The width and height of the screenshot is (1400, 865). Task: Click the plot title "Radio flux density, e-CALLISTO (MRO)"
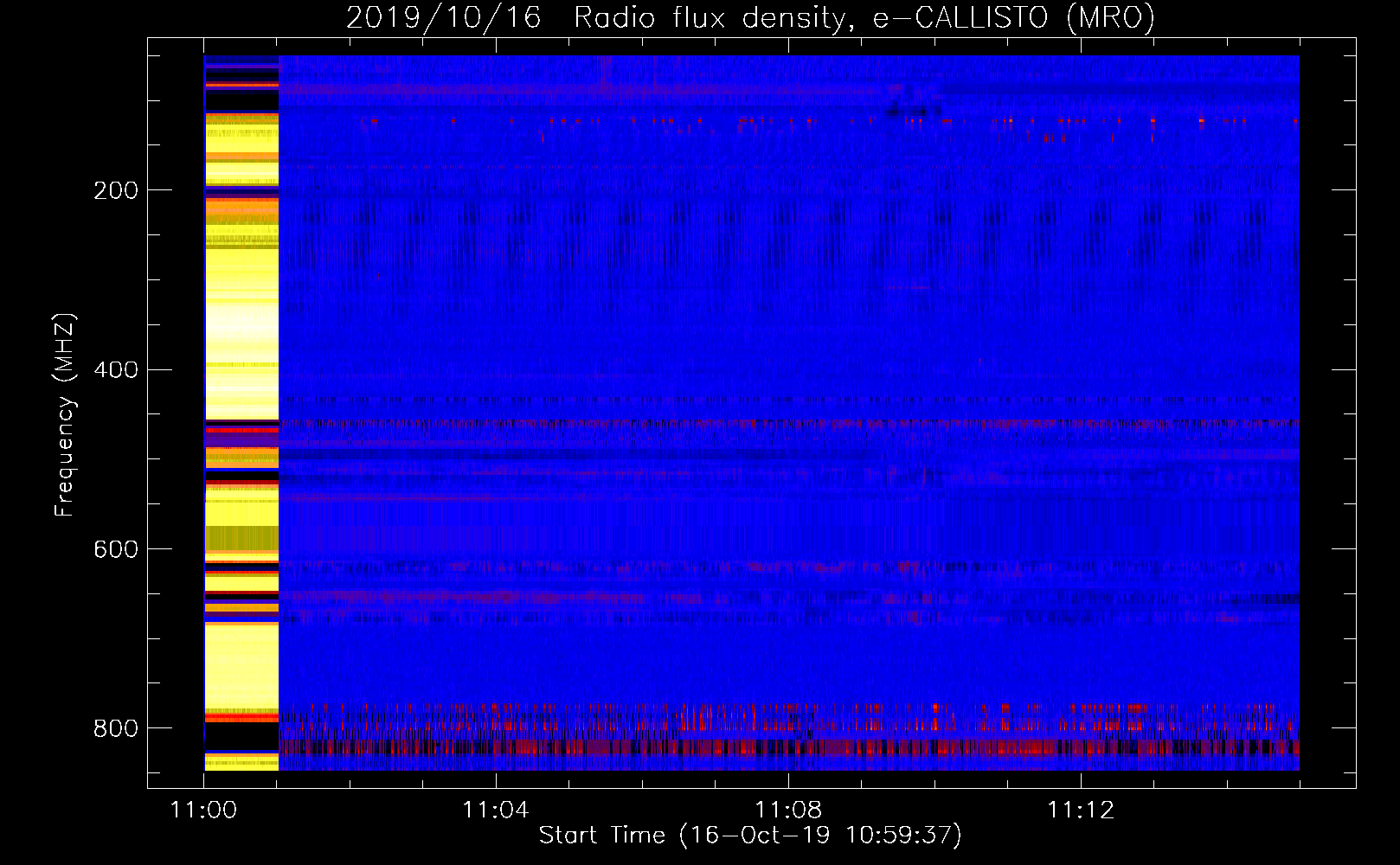click(864, 17)
